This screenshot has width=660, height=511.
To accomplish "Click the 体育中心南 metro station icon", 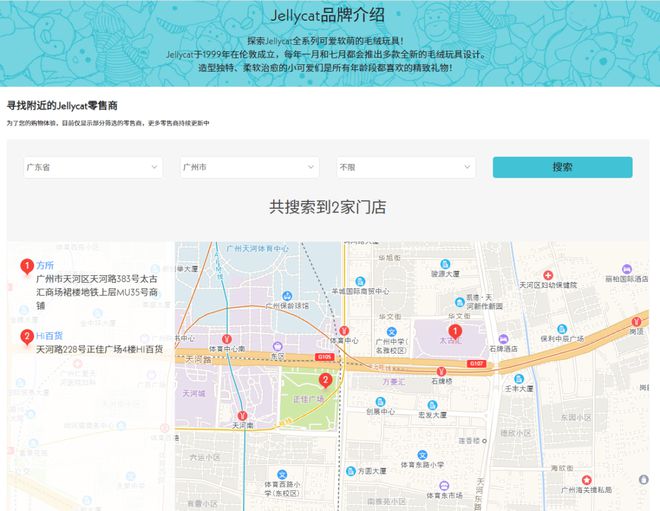I will point(227,339).
